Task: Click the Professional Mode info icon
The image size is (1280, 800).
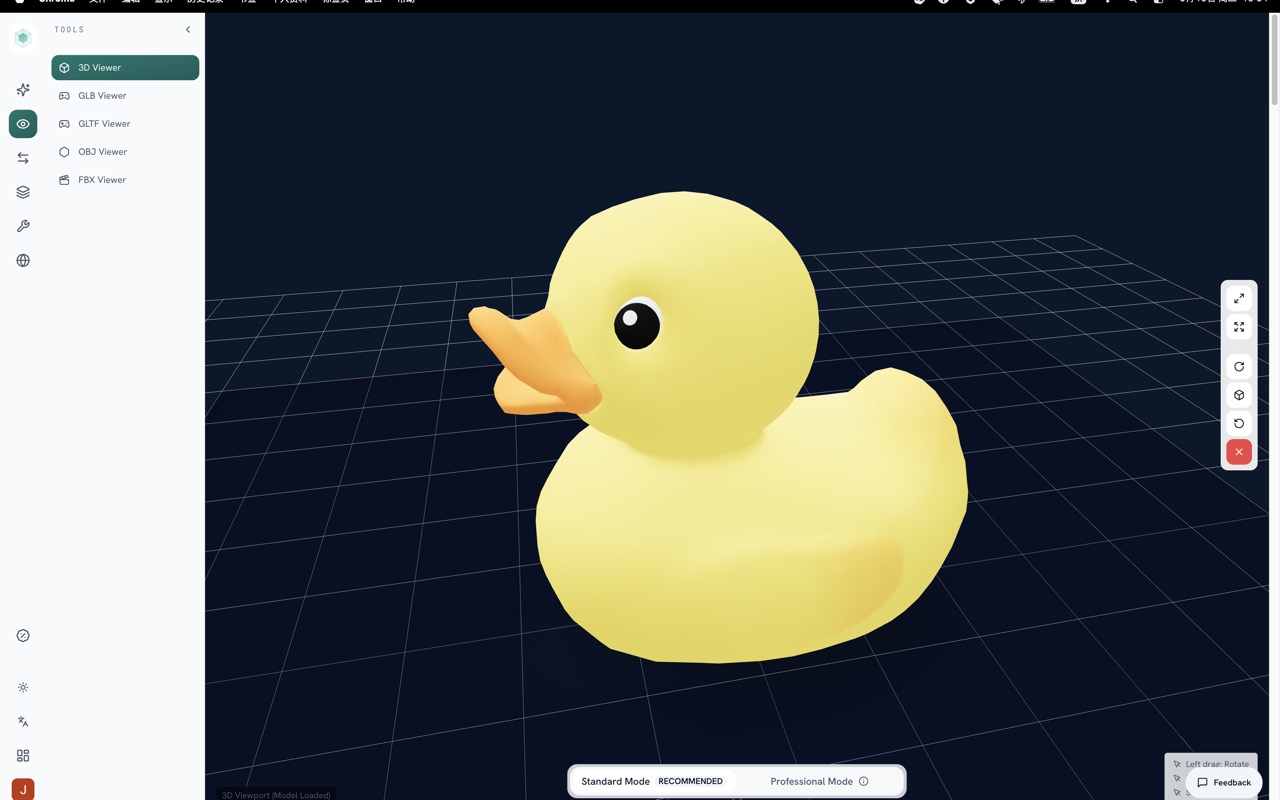Action: 864,782
